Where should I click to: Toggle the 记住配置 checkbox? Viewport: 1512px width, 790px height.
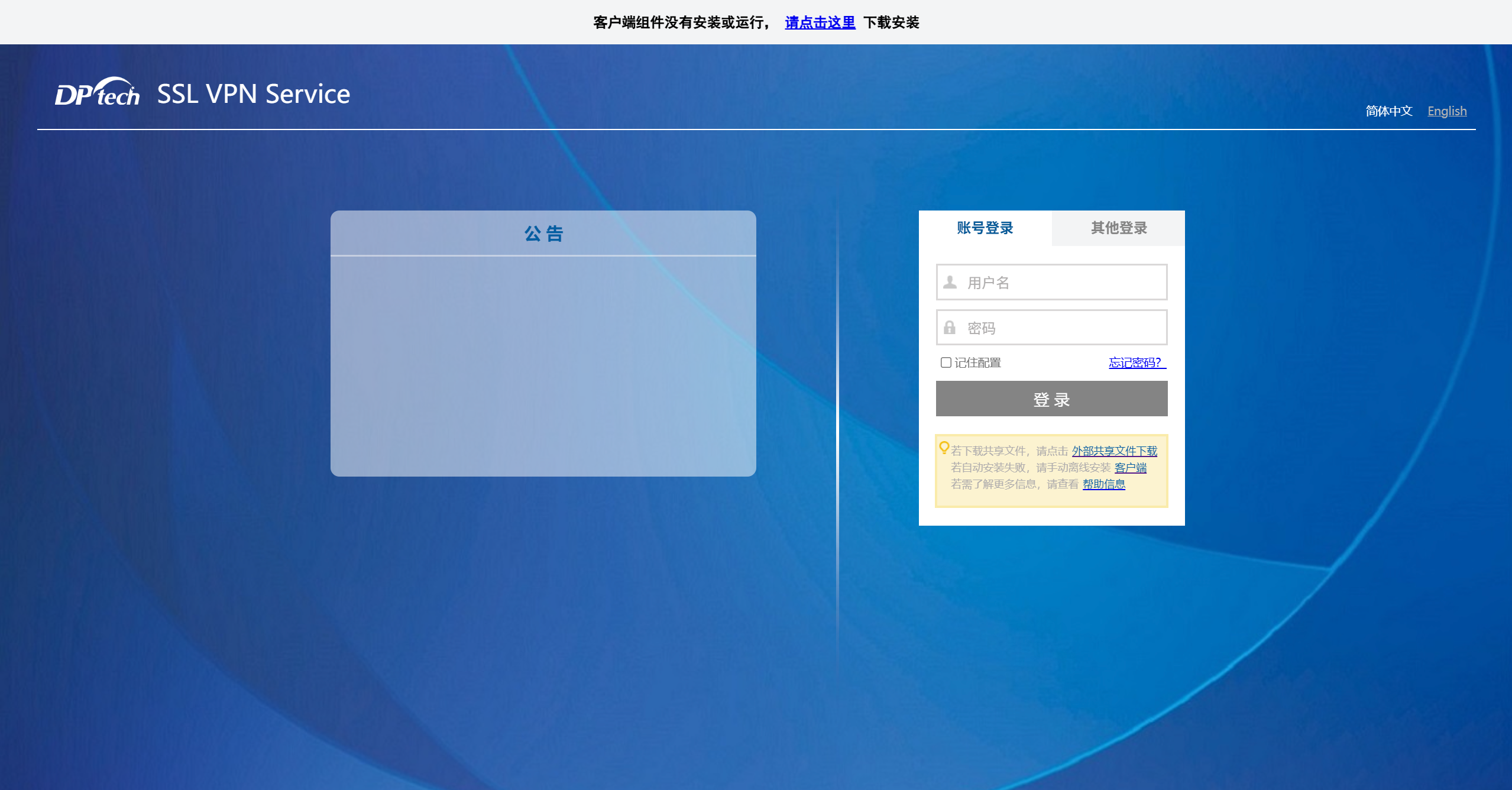click(946, 362)
